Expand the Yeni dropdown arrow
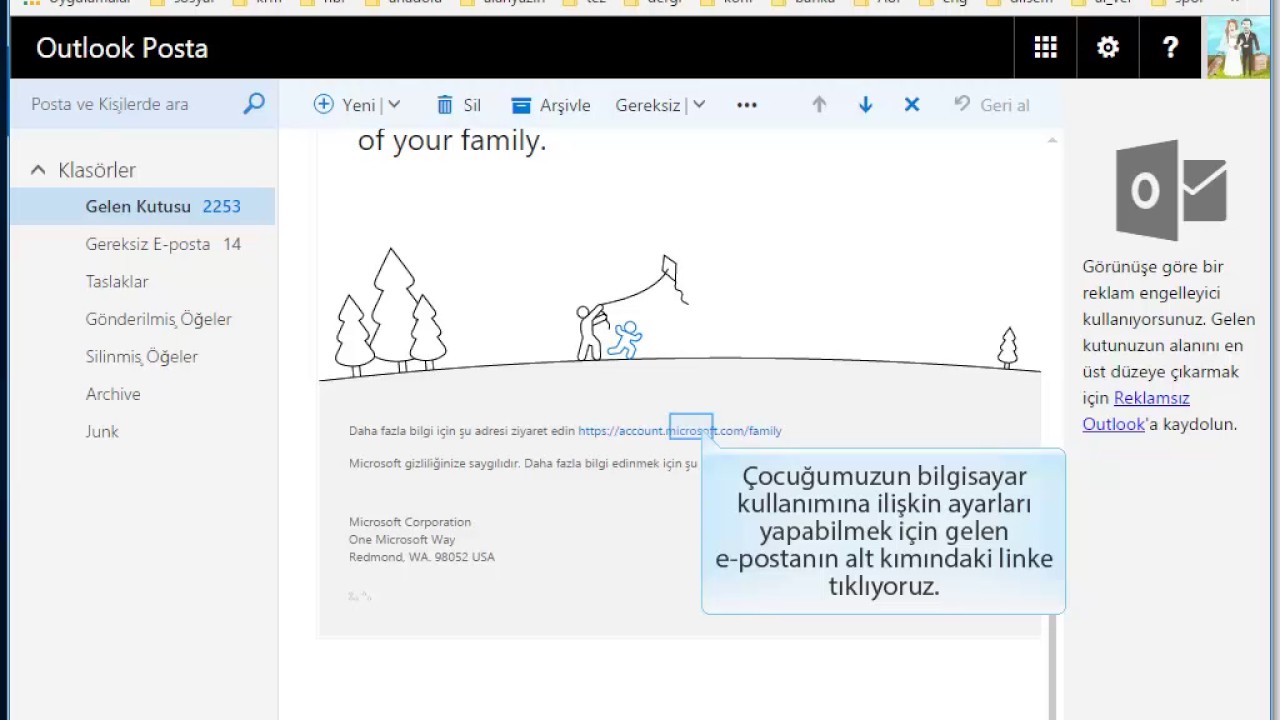The width and height of the screenshot is (1280, 720). point(394,105)
